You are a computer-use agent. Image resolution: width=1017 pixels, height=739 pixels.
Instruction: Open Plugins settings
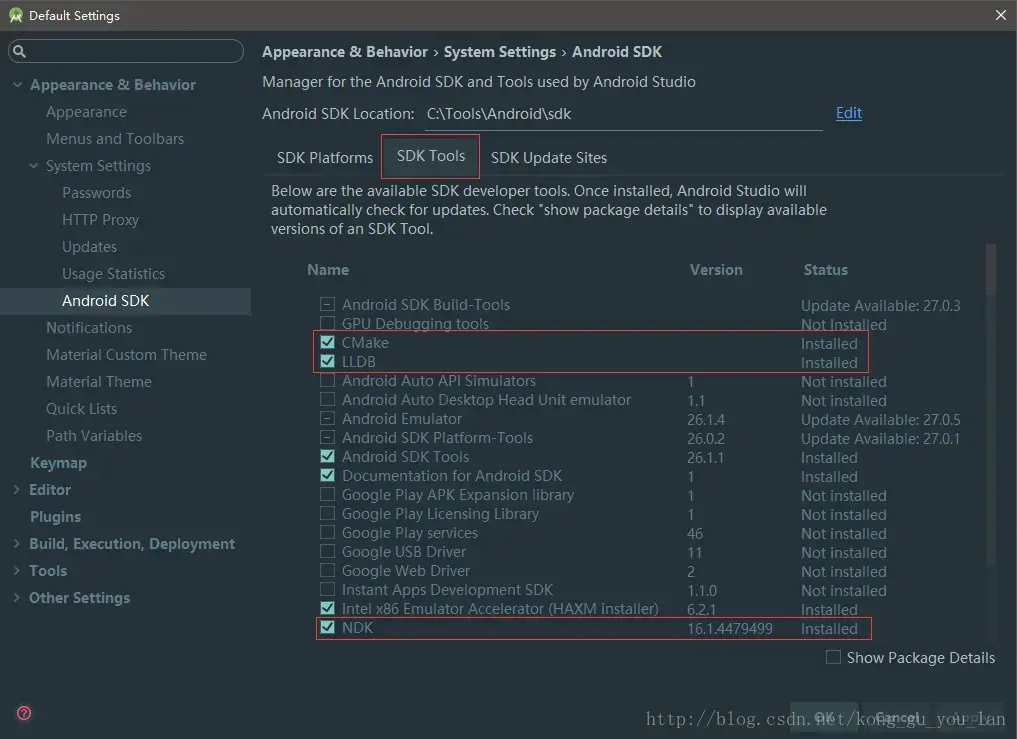pos(56,517)
